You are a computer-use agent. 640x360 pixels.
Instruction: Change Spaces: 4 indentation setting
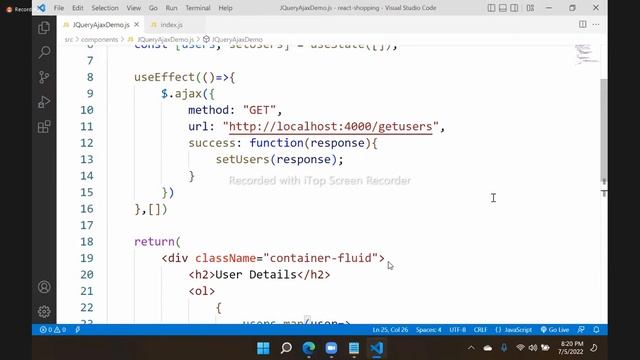point(429,330)
